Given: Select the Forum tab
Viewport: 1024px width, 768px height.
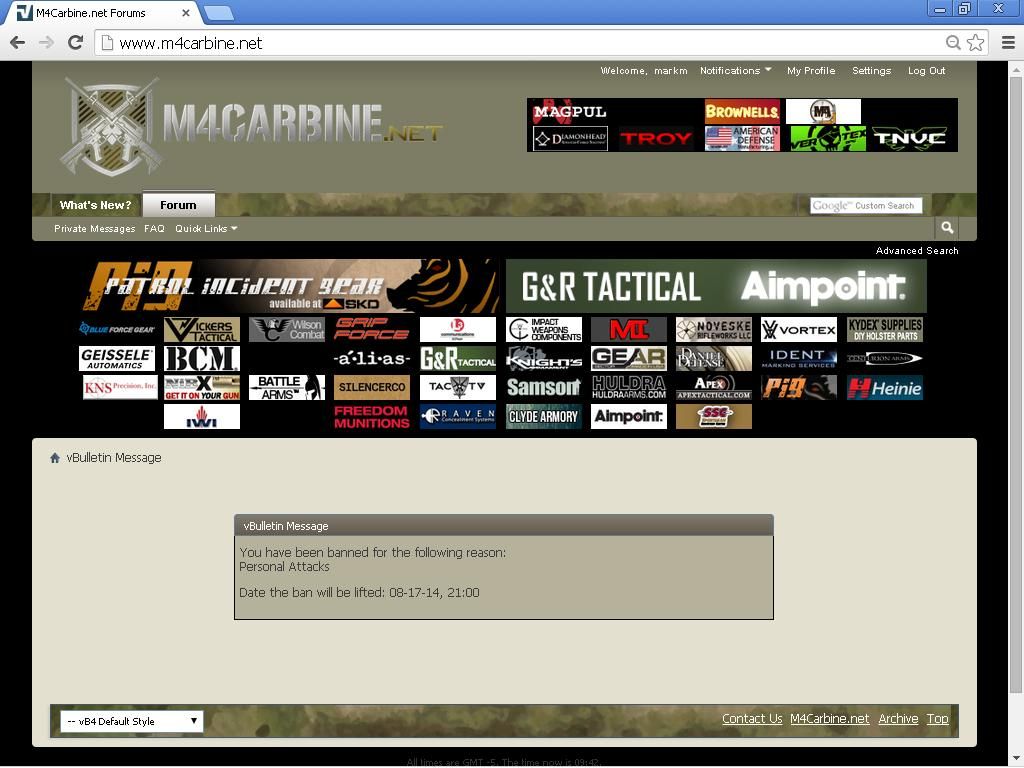Looking at the screenshot, I should tap(178, 205).
